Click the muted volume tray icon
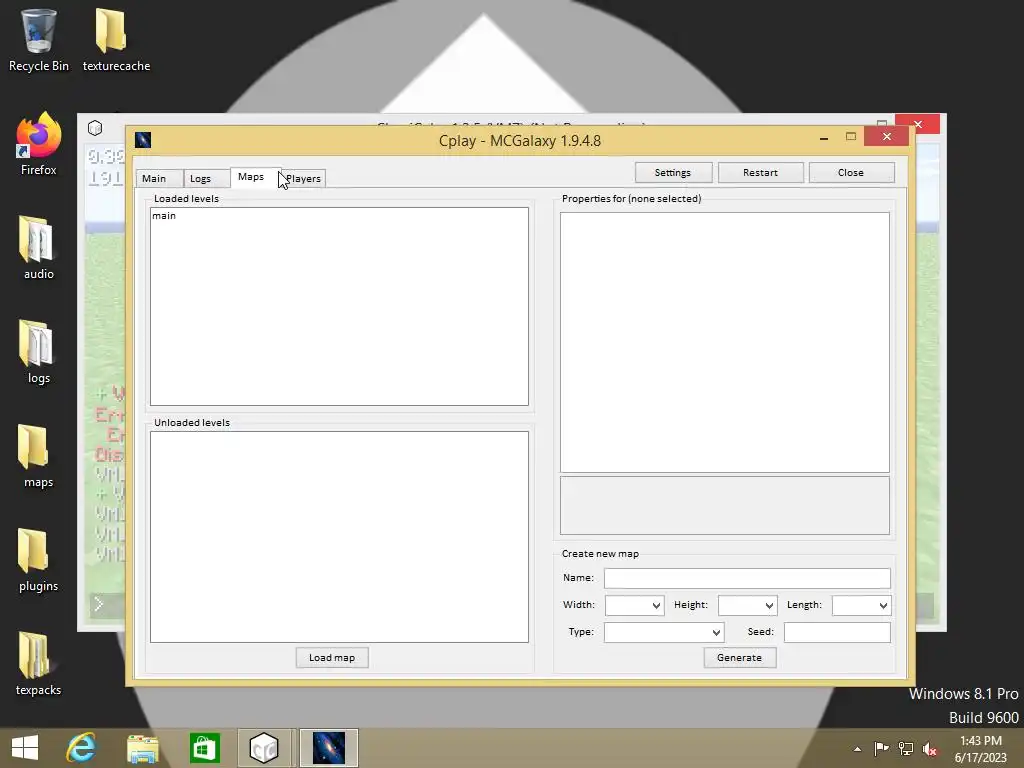Viewport: 1024px width, 768px height. [x=930, y=749]
